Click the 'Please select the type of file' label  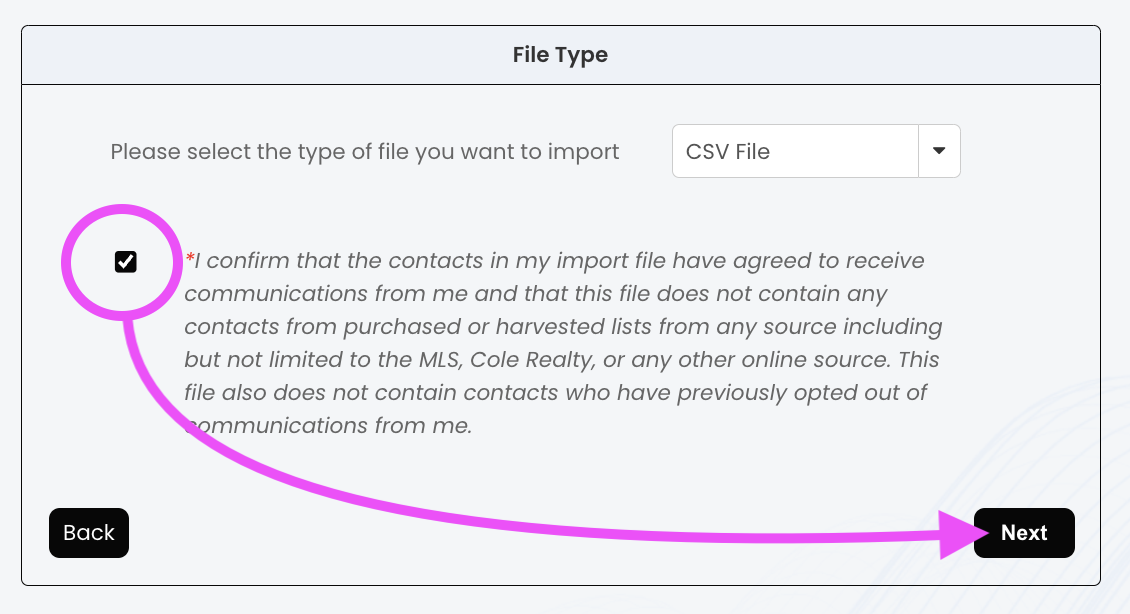coord(365,152)
